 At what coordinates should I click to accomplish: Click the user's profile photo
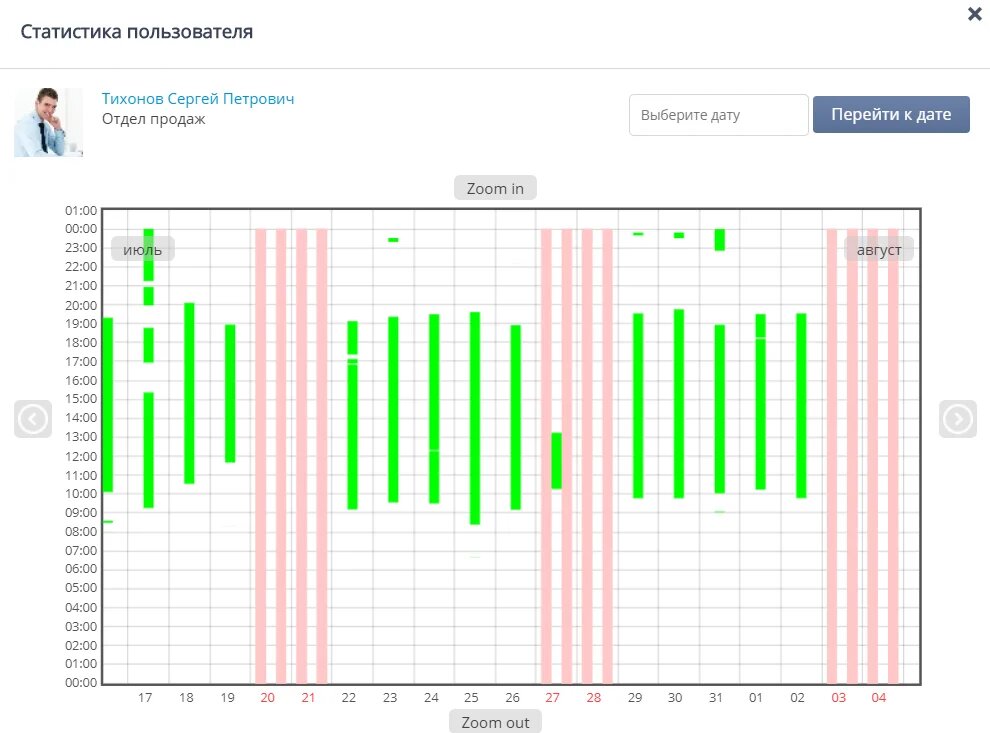49,122
